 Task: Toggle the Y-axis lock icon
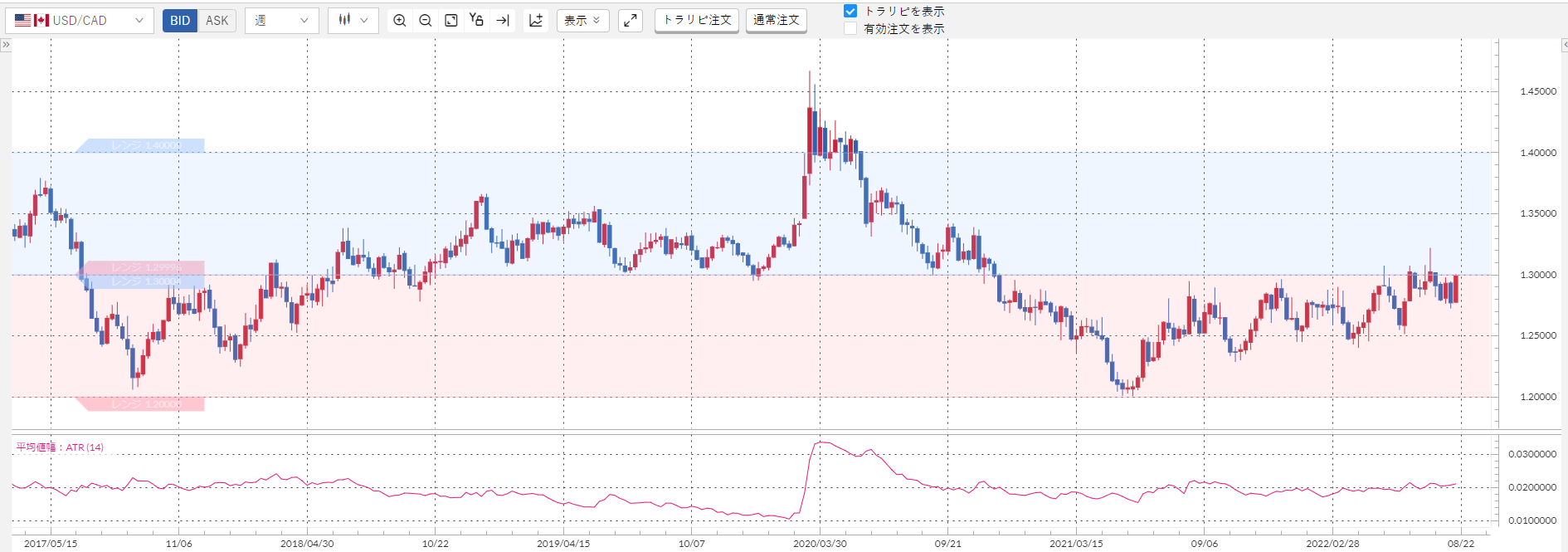tap(476, 20)
